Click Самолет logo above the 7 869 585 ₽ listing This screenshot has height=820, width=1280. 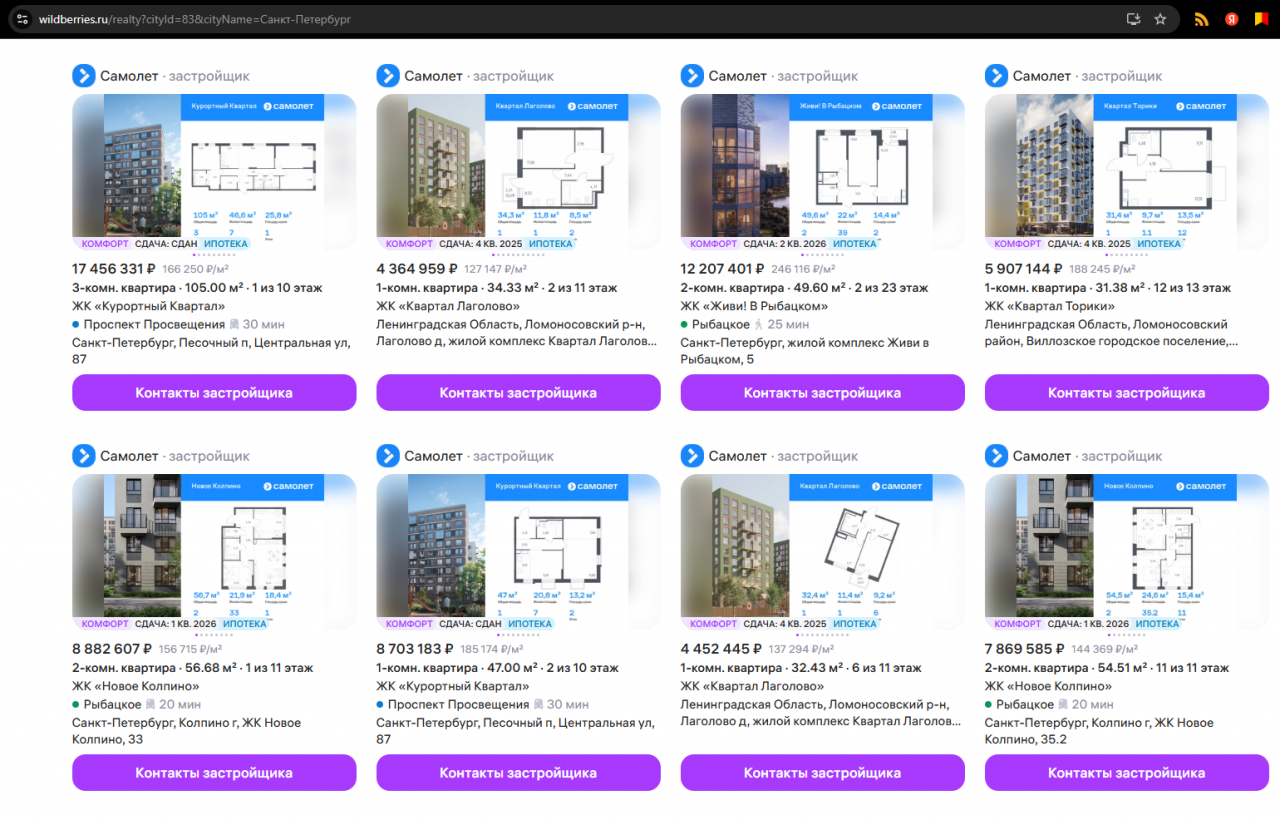pos(996,456)
